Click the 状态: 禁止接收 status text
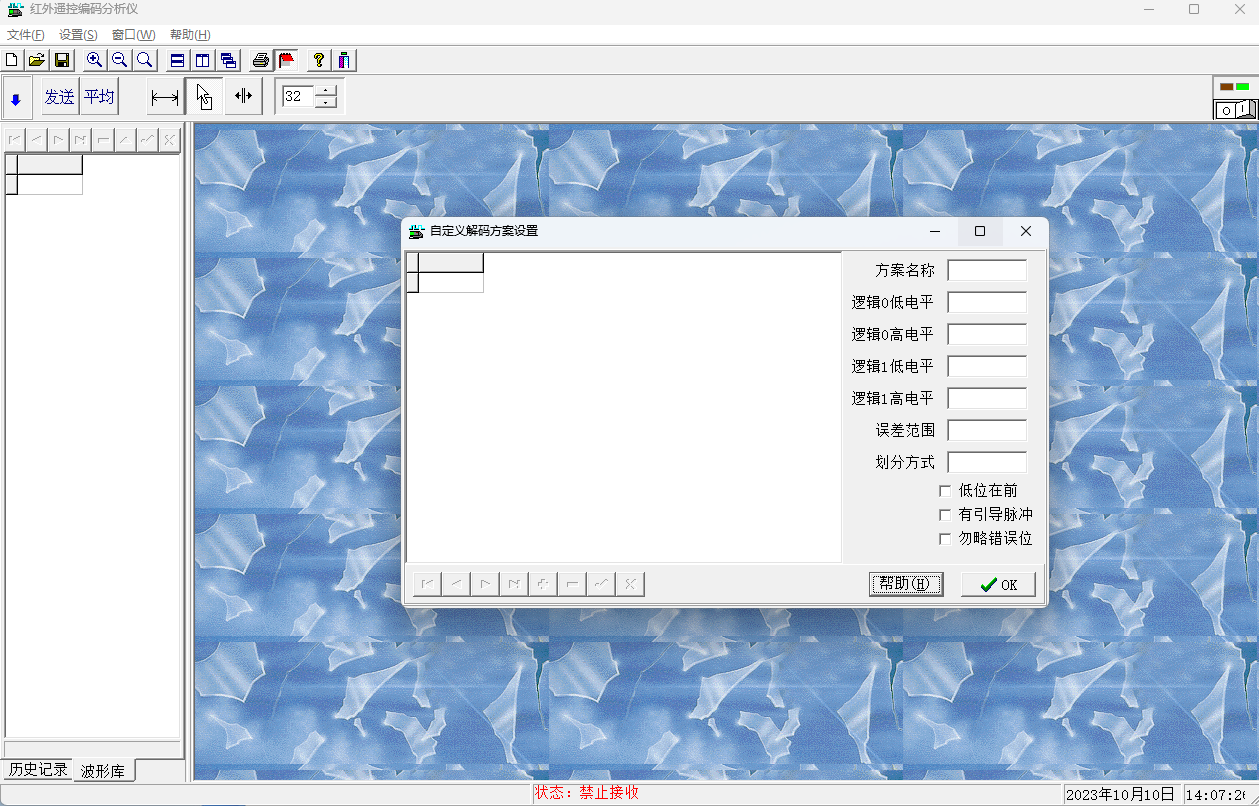 point(587,793)
